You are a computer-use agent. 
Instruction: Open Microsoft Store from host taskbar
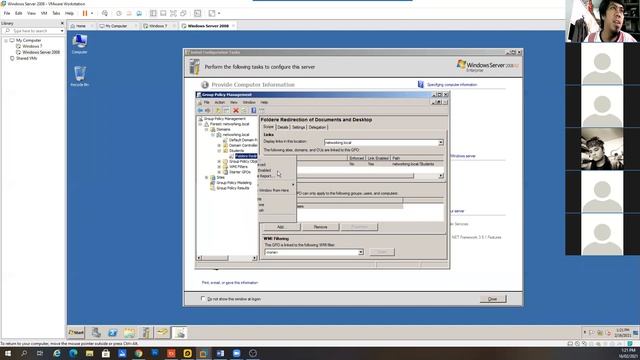click(106, 353)
